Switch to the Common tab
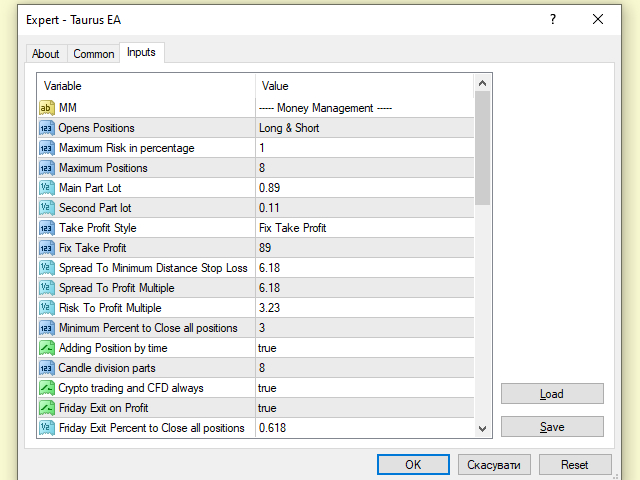This screenshot has width=640, height=480. coord(93,54)
